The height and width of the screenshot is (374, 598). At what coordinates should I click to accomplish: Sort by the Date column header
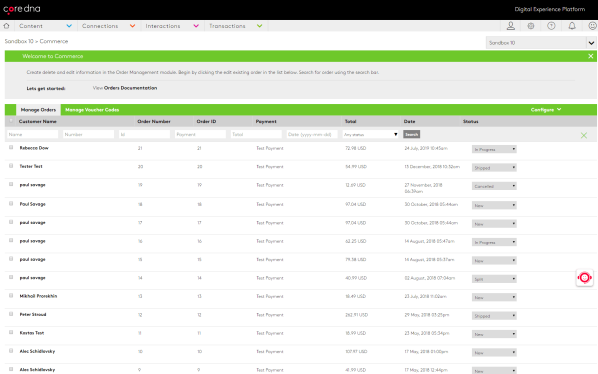coord(409,121)
